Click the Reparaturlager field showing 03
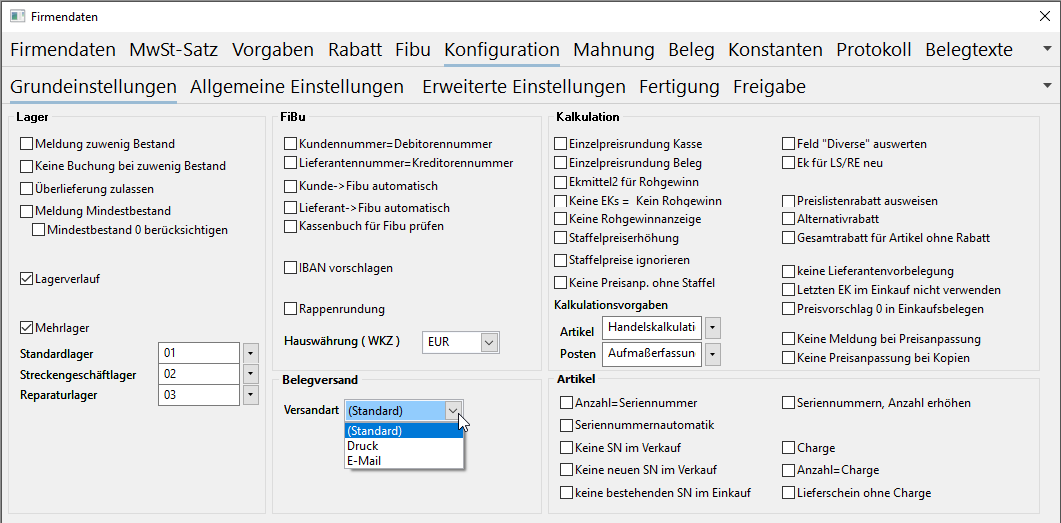 pos(199,394)
